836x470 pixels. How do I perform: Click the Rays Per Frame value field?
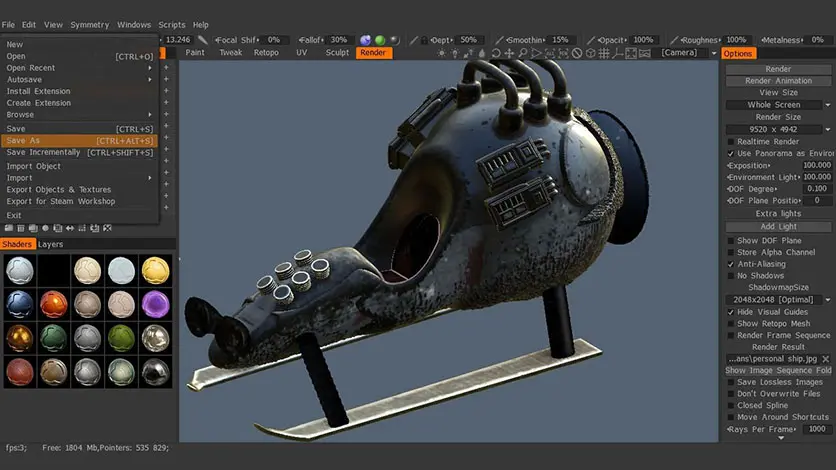click(817, 429)
